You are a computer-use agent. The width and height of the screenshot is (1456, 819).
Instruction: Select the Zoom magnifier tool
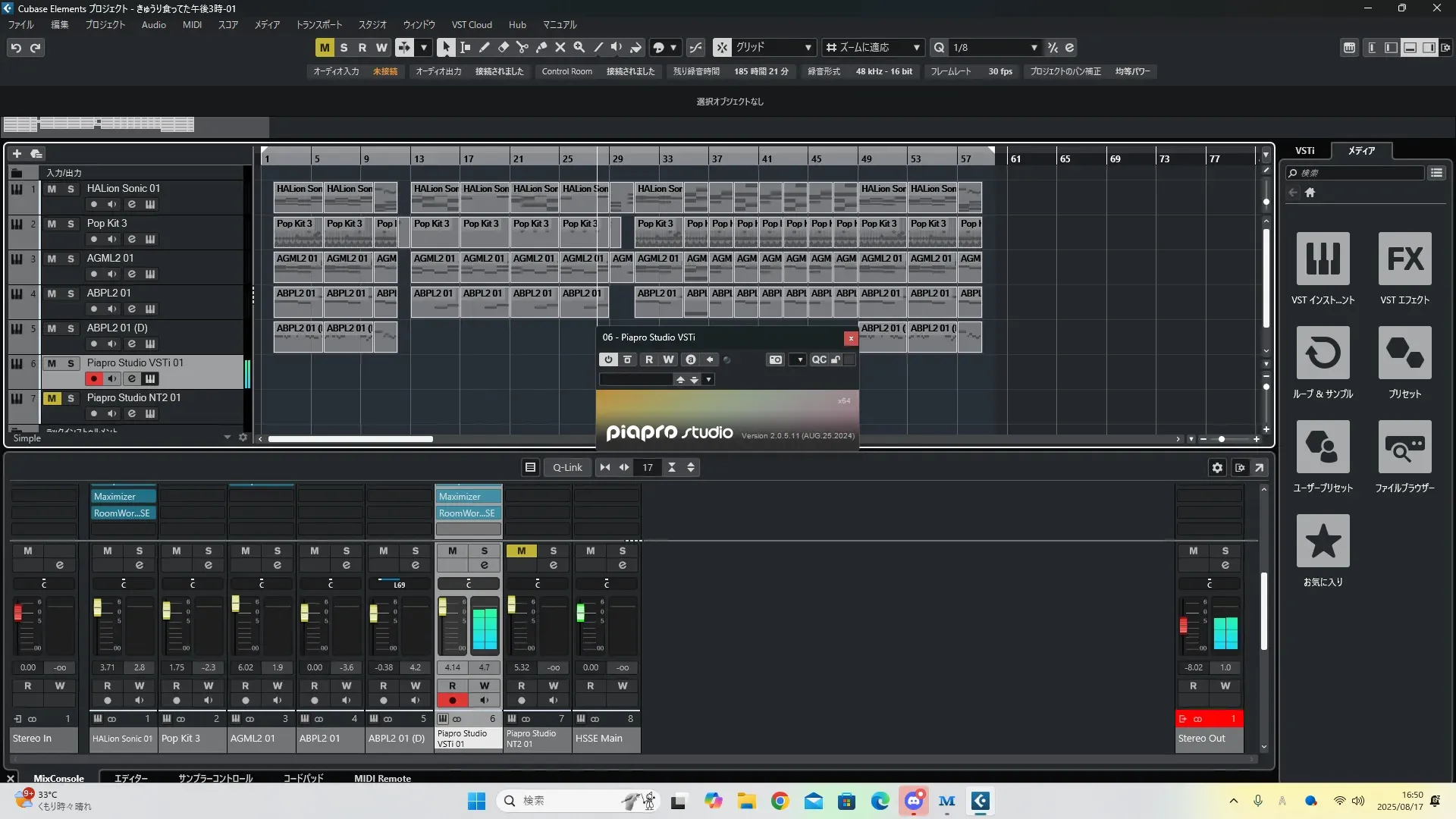pos(579,48)
